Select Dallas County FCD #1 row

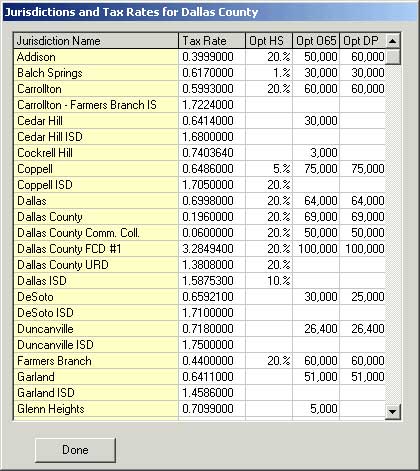click(199, 249)
